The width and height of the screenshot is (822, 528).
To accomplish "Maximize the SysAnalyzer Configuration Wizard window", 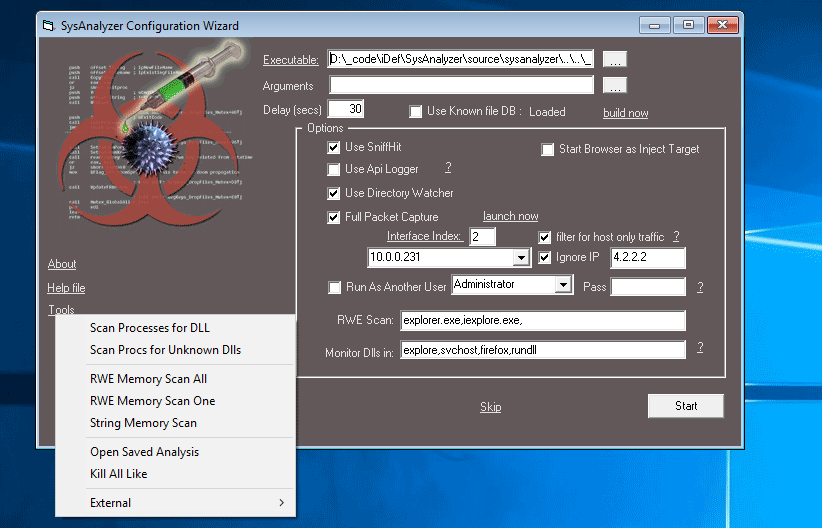I will [688, 25].
